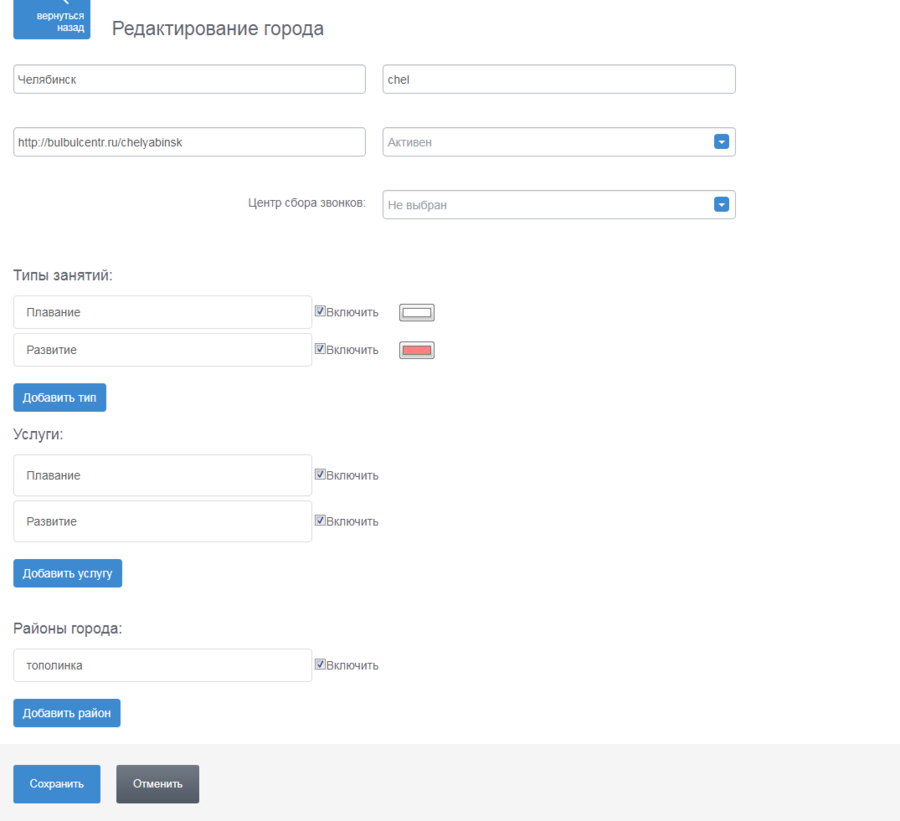Toggle 'Включить' for service 'Плавание'
The width and height of the screenshot is (900, 821).
coord(320,474)
